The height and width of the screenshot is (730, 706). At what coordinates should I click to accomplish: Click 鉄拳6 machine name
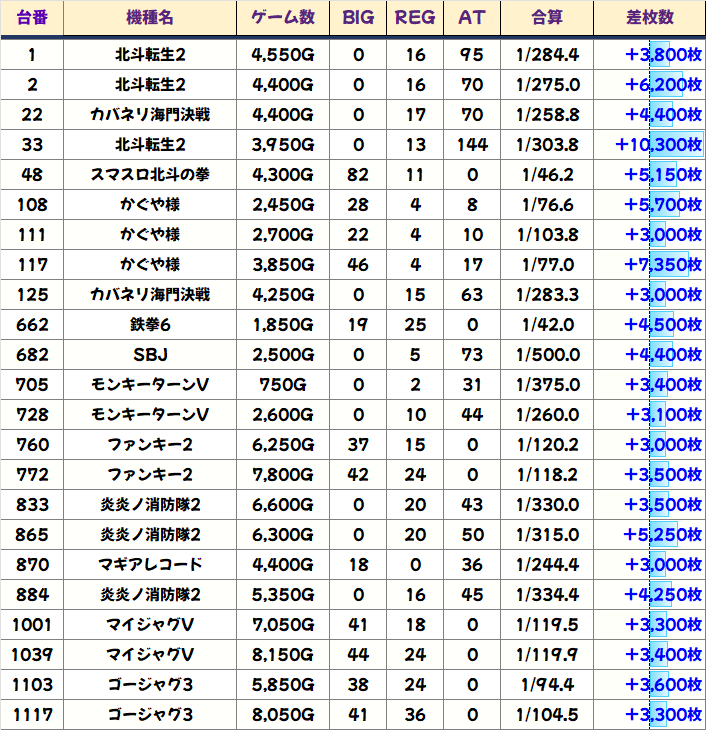tap(150, 325)
